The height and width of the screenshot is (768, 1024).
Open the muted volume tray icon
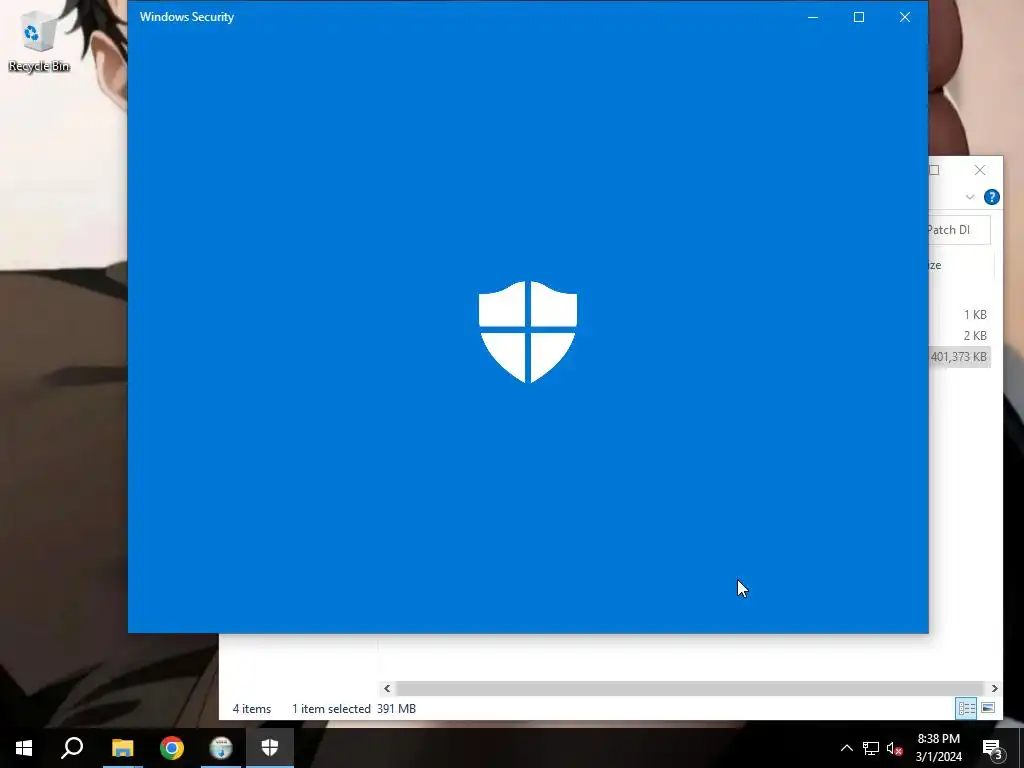click(x=894, y=748)
